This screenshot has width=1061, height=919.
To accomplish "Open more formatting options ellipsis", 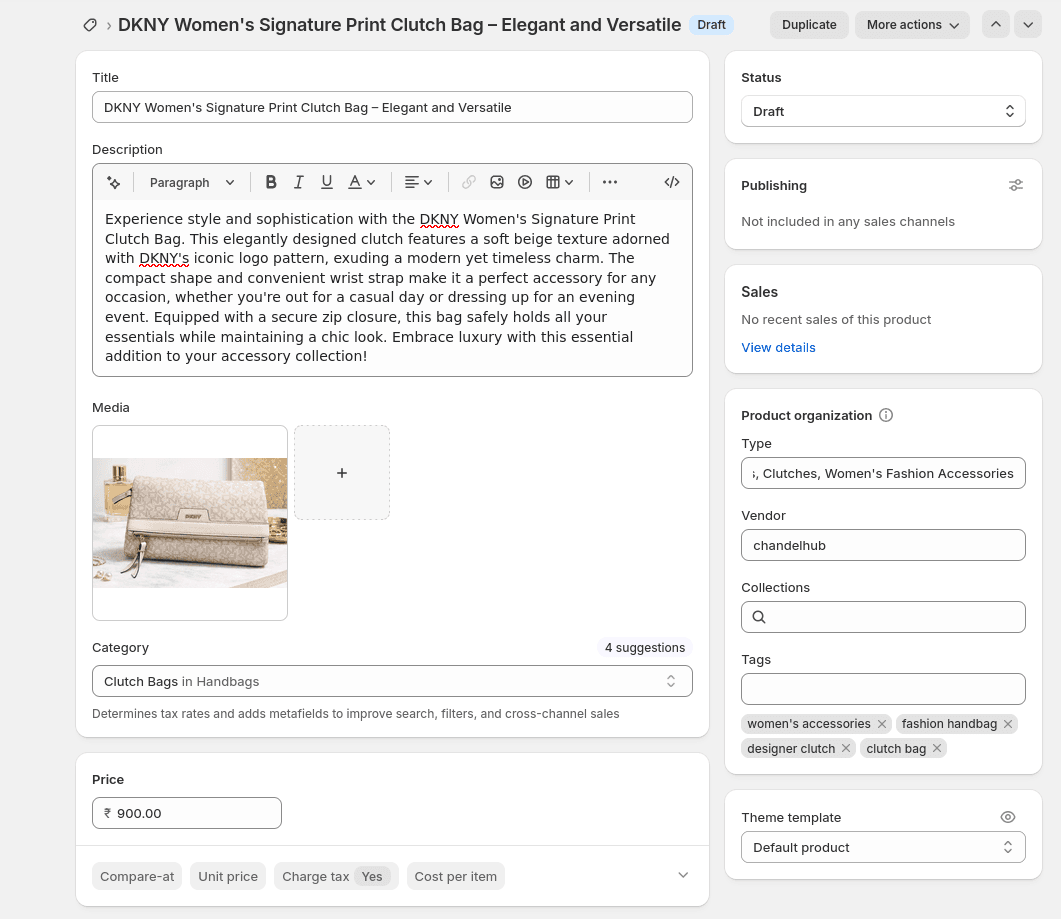I will click(x=610, y=182).
